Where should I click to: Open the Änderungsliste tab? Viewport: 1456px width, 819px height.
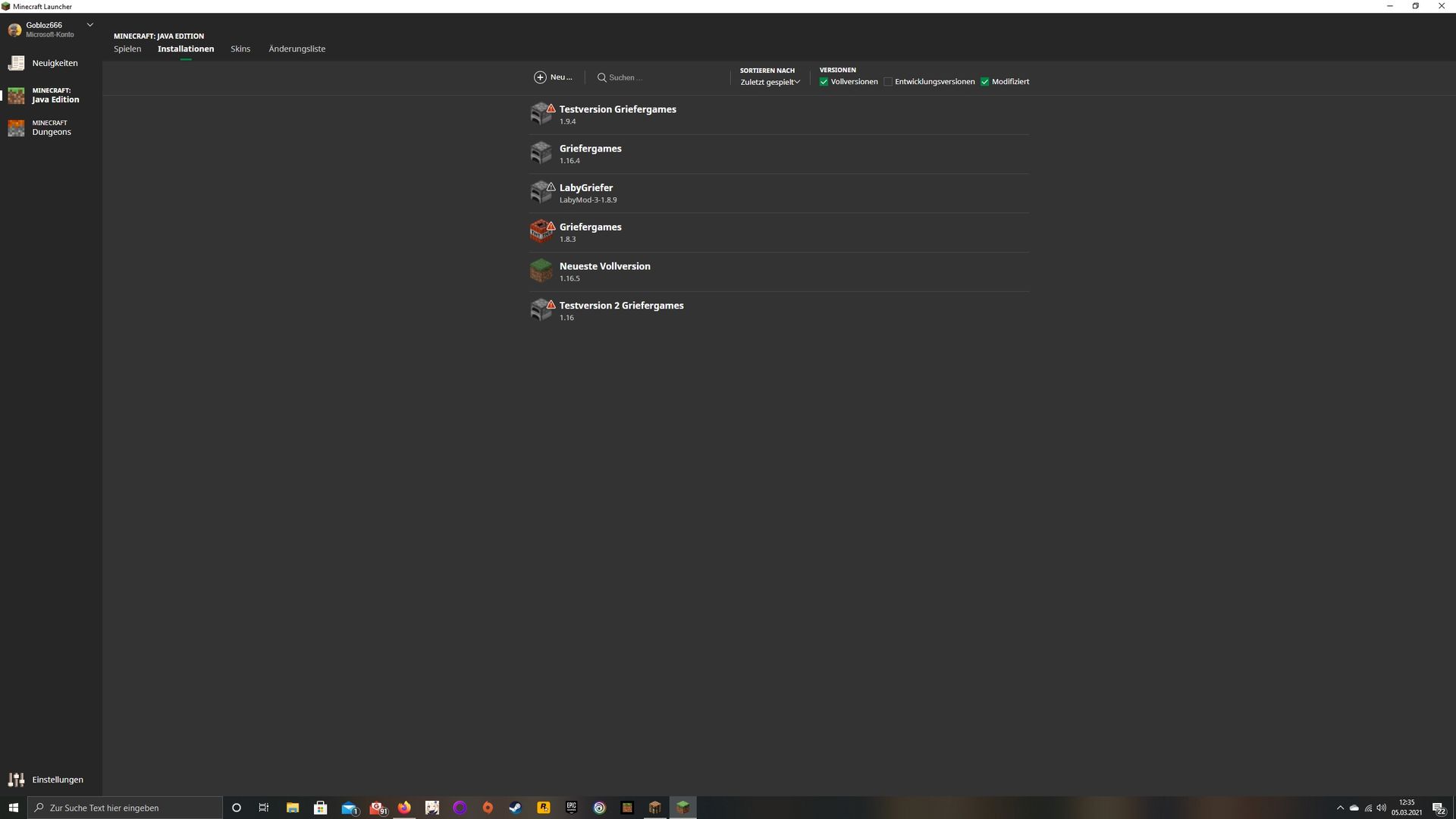[297, 49]
